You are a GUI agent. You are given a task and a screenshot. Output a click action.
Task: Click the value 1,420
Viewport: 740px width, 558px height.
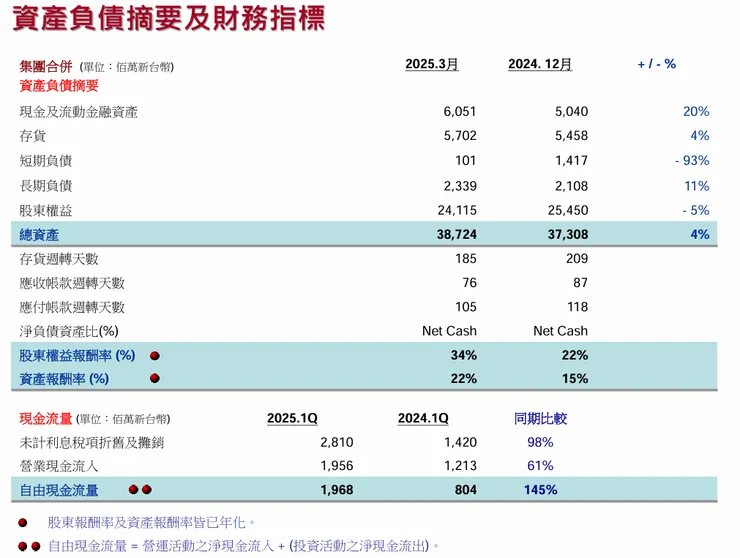coord(460,442)
